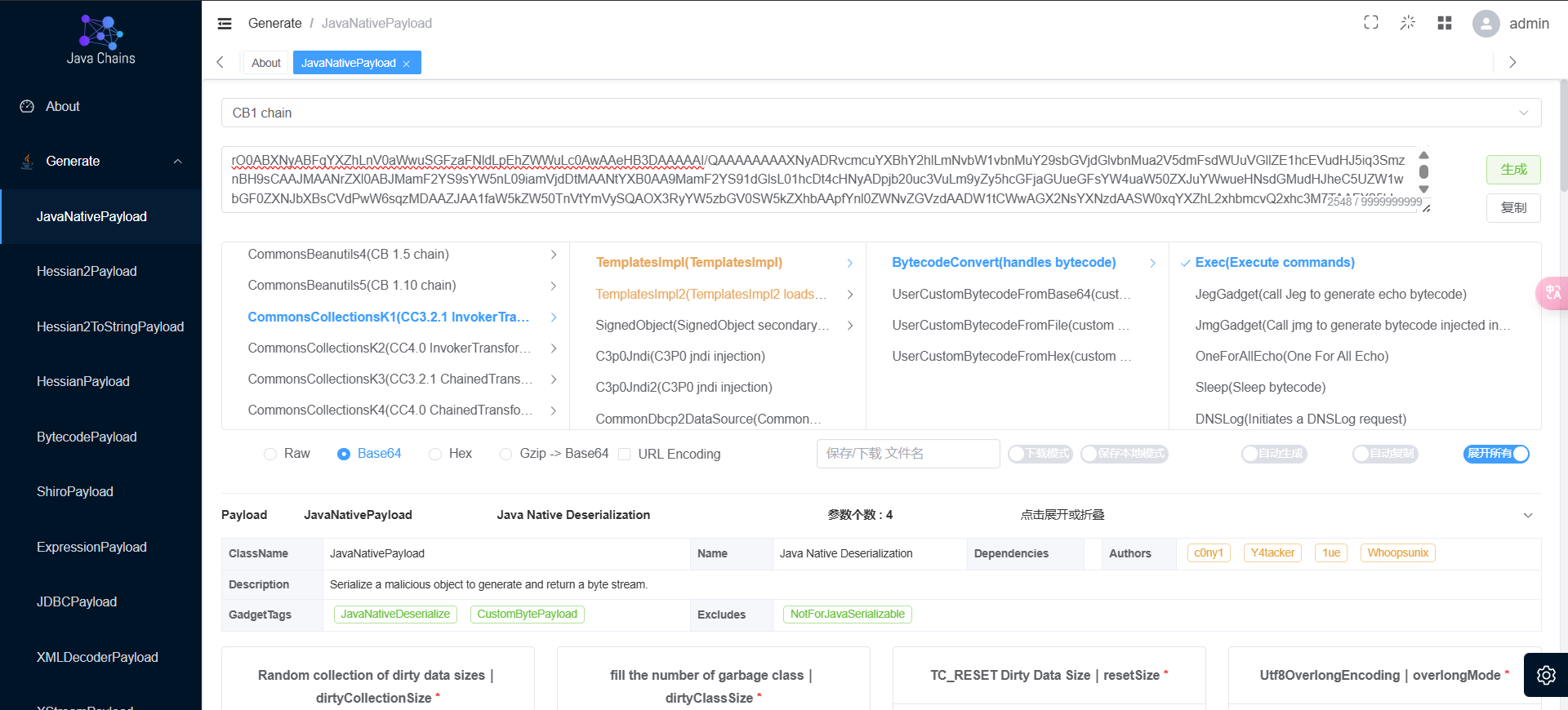Viewport: 1568px width, 710px height.
Task: Select the Raw output format
Action: tap(270, 455)
